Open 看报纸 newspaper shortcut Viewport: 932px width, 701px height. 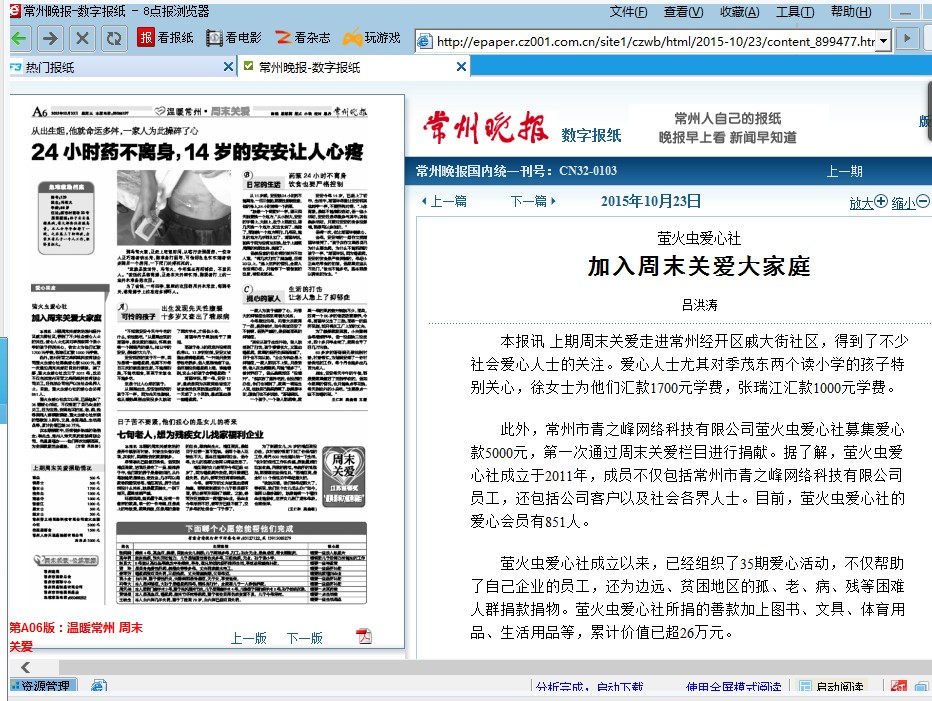click(166, 38)
